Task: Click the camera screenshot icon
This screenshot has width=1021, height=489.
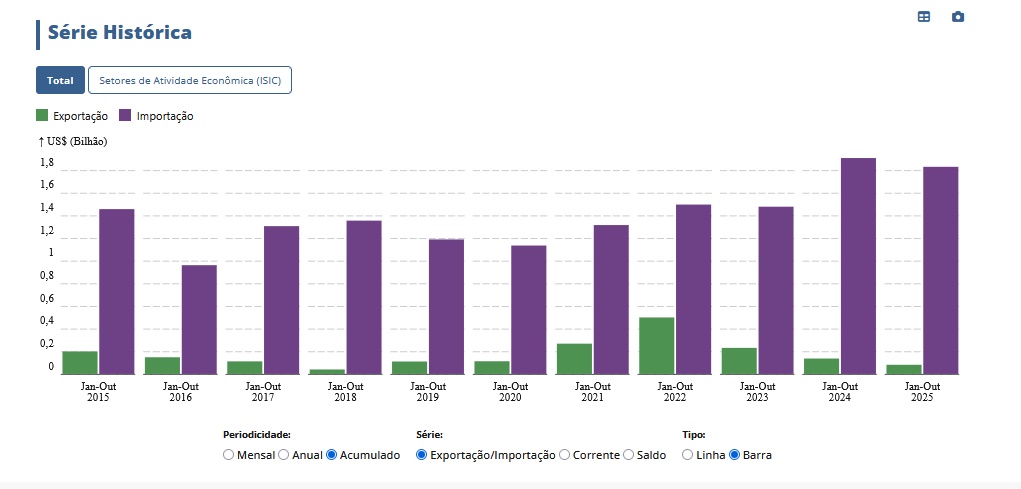Action: pyautogui.click(x=958, y=17)
